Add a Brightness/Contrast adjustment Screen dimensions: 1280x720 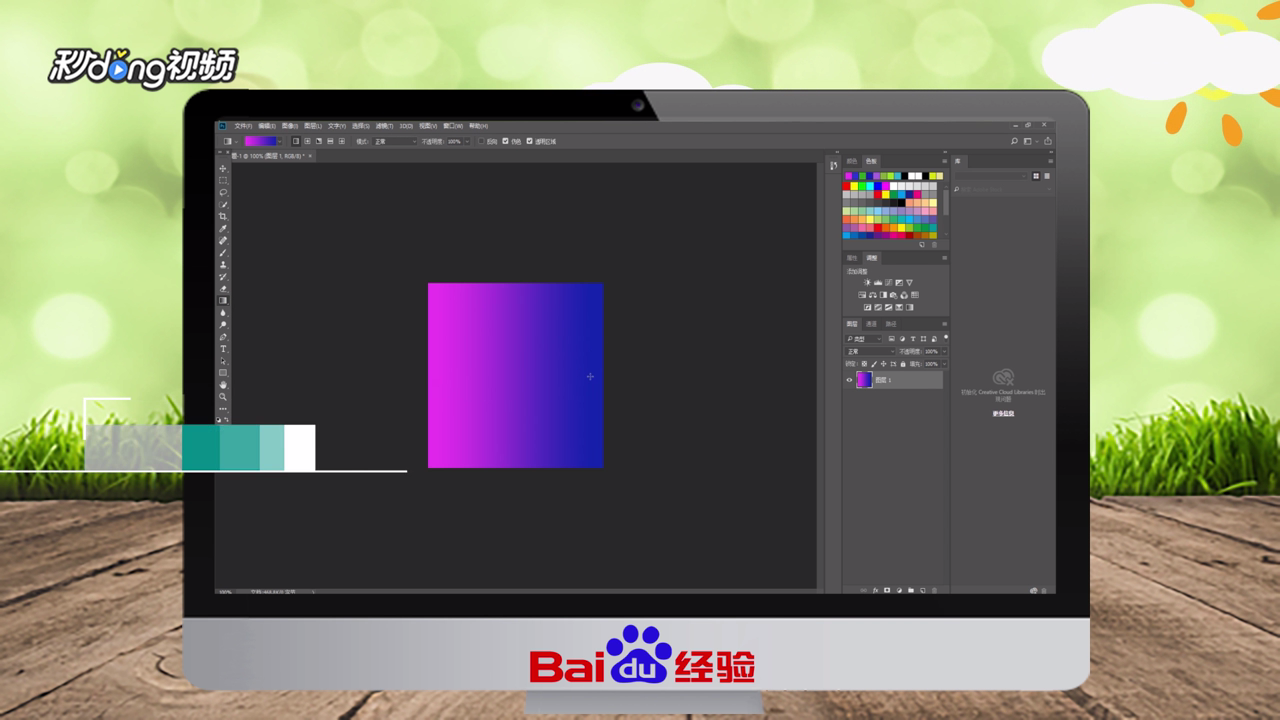coord(867,282)
